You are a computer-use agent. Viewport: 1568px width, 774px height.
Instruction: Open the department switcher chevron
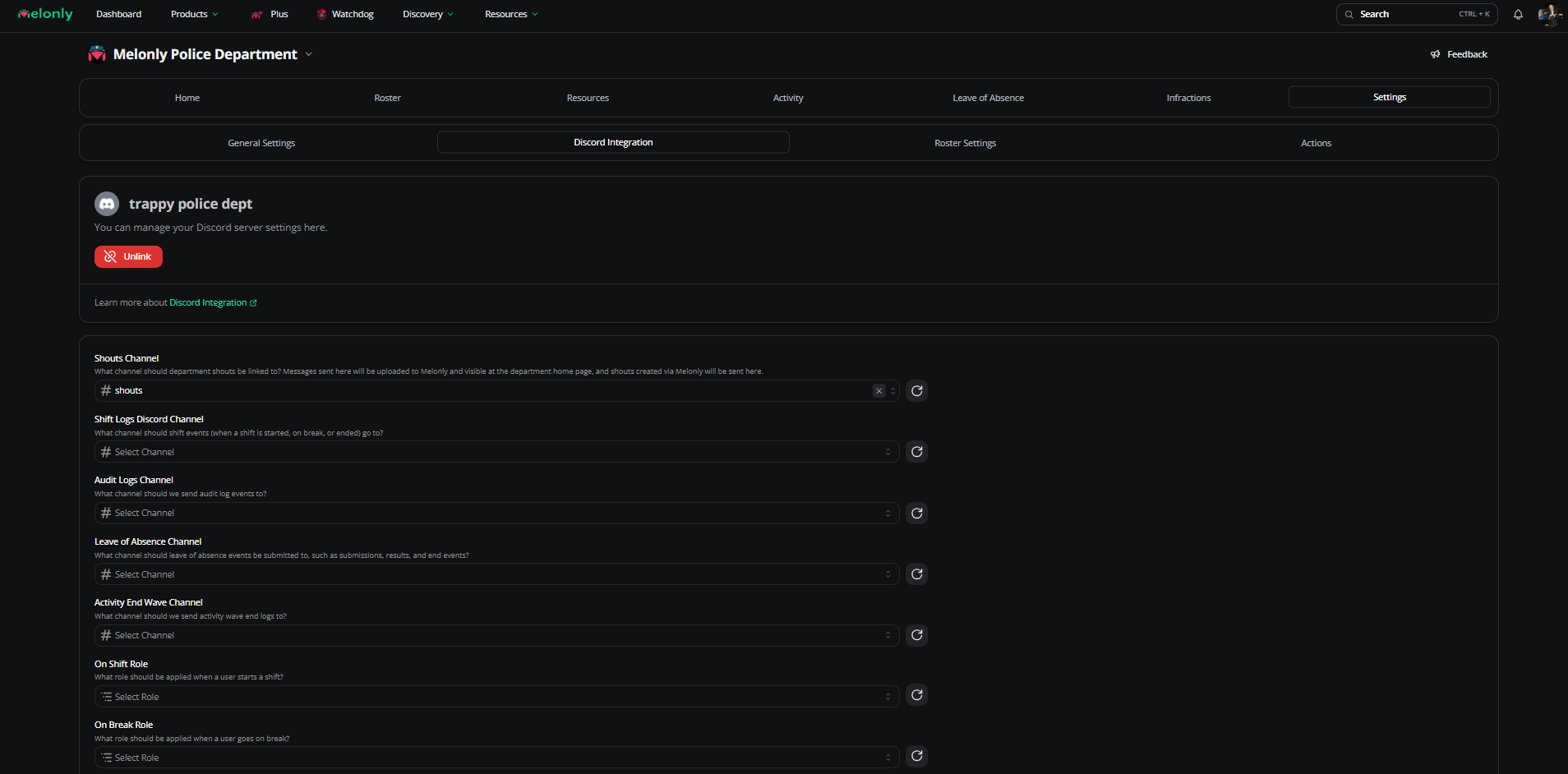click(309, 54)
